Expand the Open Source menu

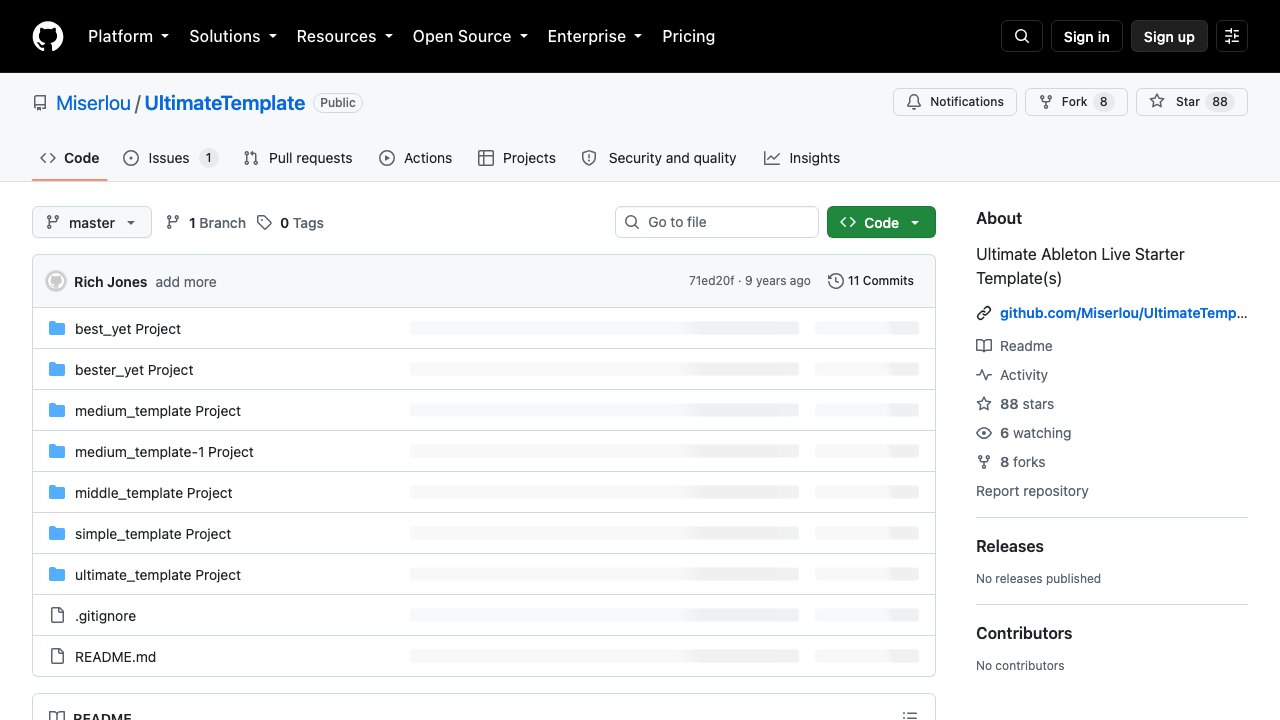470,36
